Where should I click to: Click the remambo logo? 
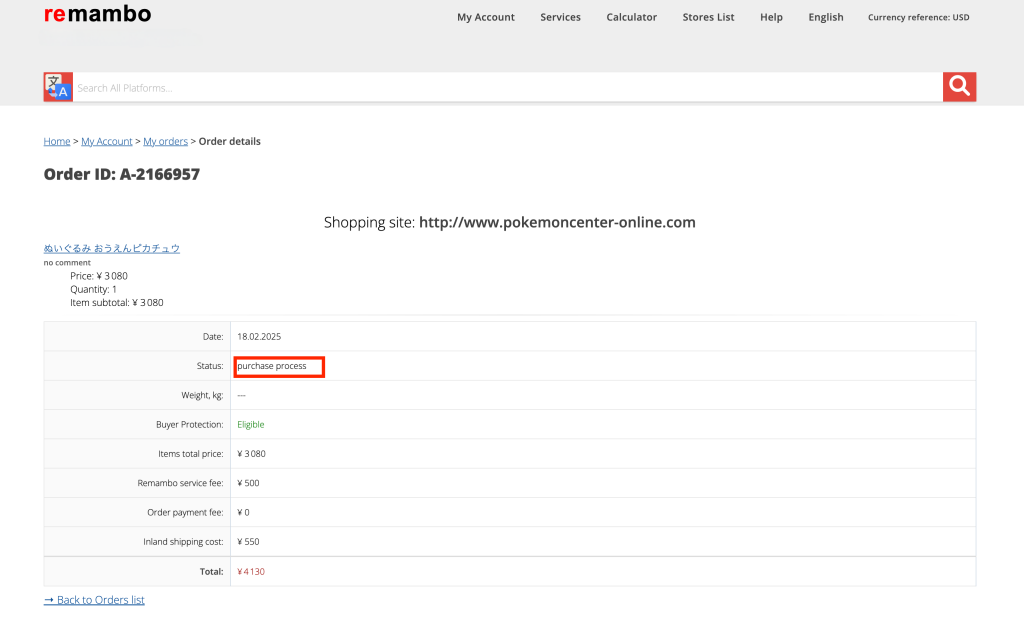pyautogui.click(x=97, y=15)
